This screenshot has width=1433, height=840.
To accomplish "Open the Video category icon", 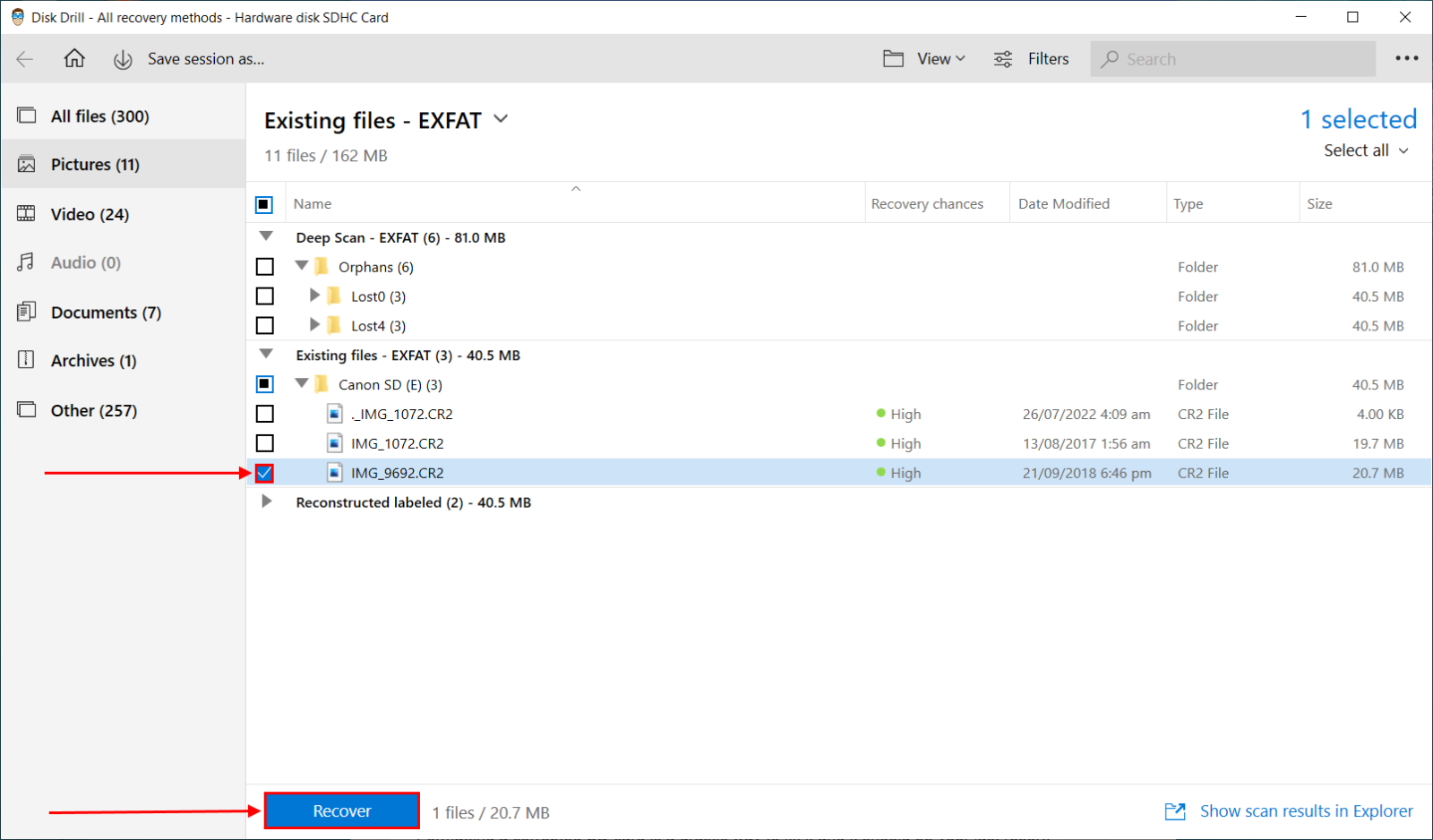I will 27,213.
